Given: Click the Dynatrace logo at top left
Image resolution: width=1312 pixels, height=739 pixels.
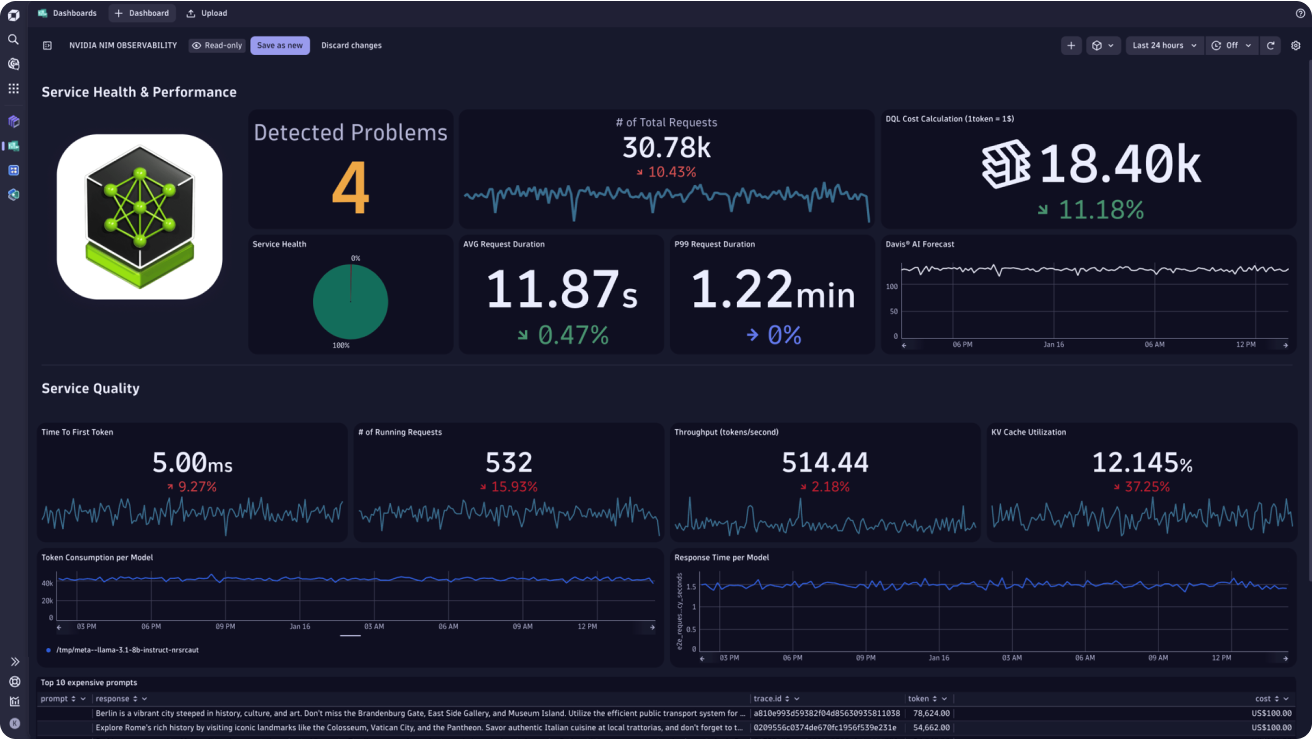Looking at the screenshot, I should coord(13,13).
